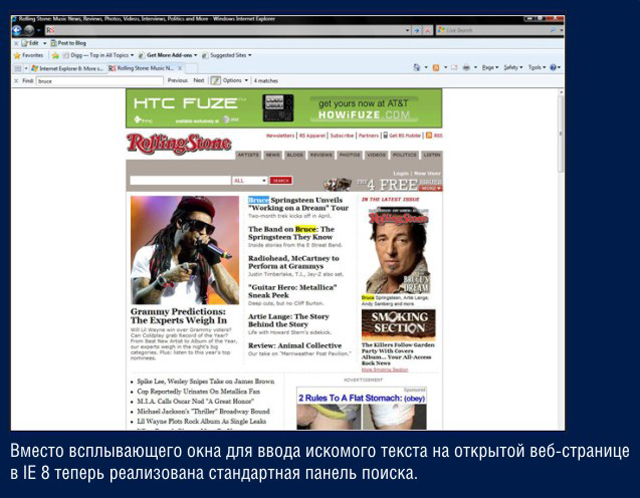Click the orange RSS Feeds icon in command bar
This screenshot has width=640, height=498.
click(436, 67)
